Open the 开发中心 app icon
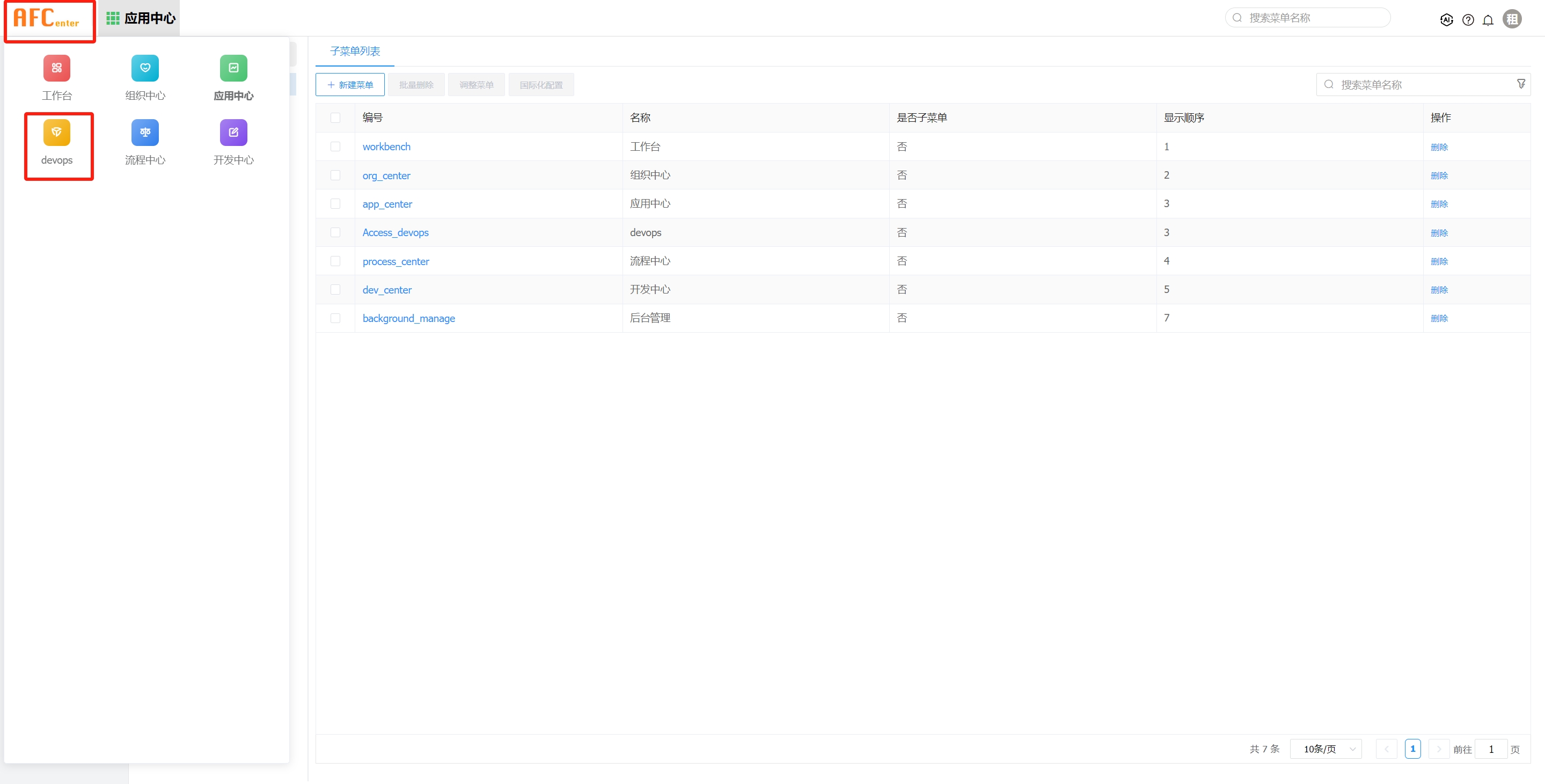Image resolution: width=1545 pixels, height=784 pixels. [233, 133]
